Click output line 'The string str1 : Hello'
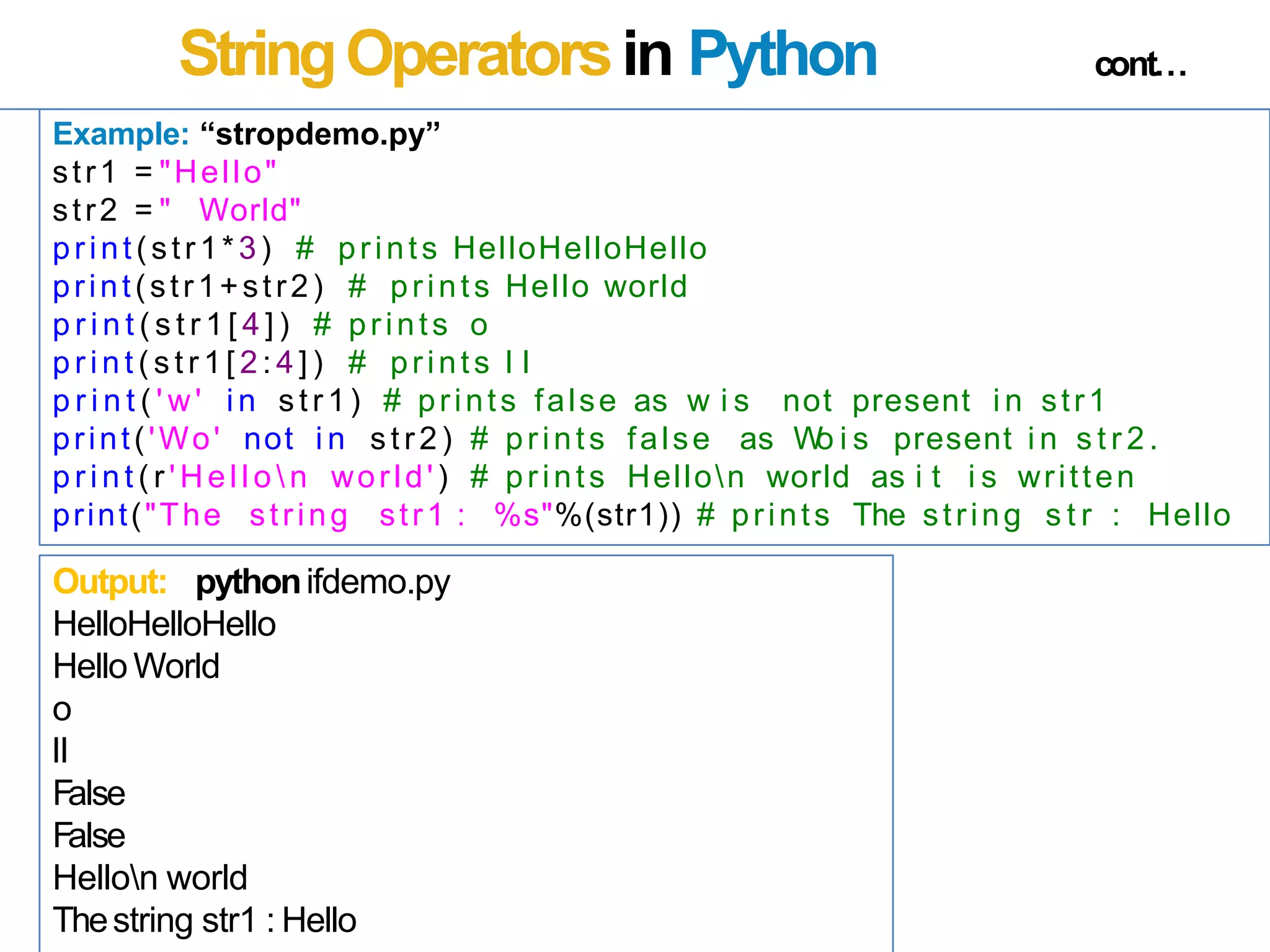 [205, 920]
